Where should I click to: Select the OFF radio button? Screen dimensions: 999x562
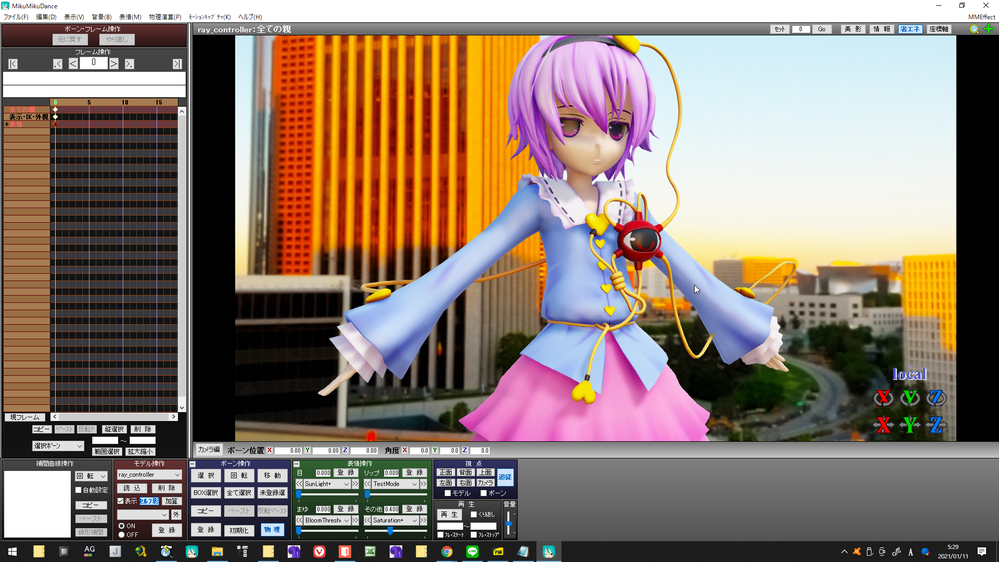(122, 535)
